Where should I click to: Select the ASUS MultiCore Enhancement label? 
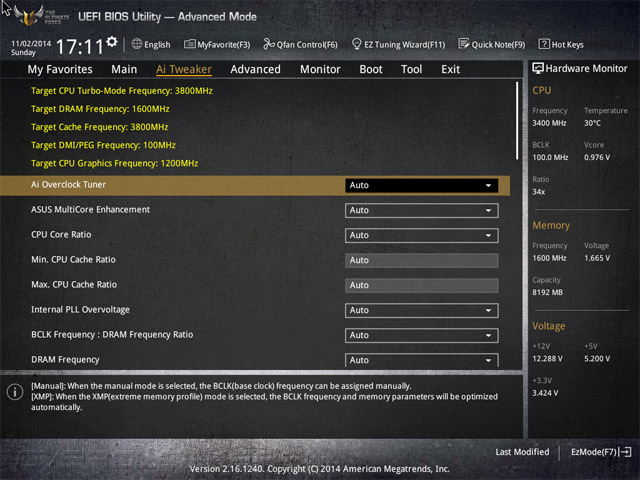91,209
